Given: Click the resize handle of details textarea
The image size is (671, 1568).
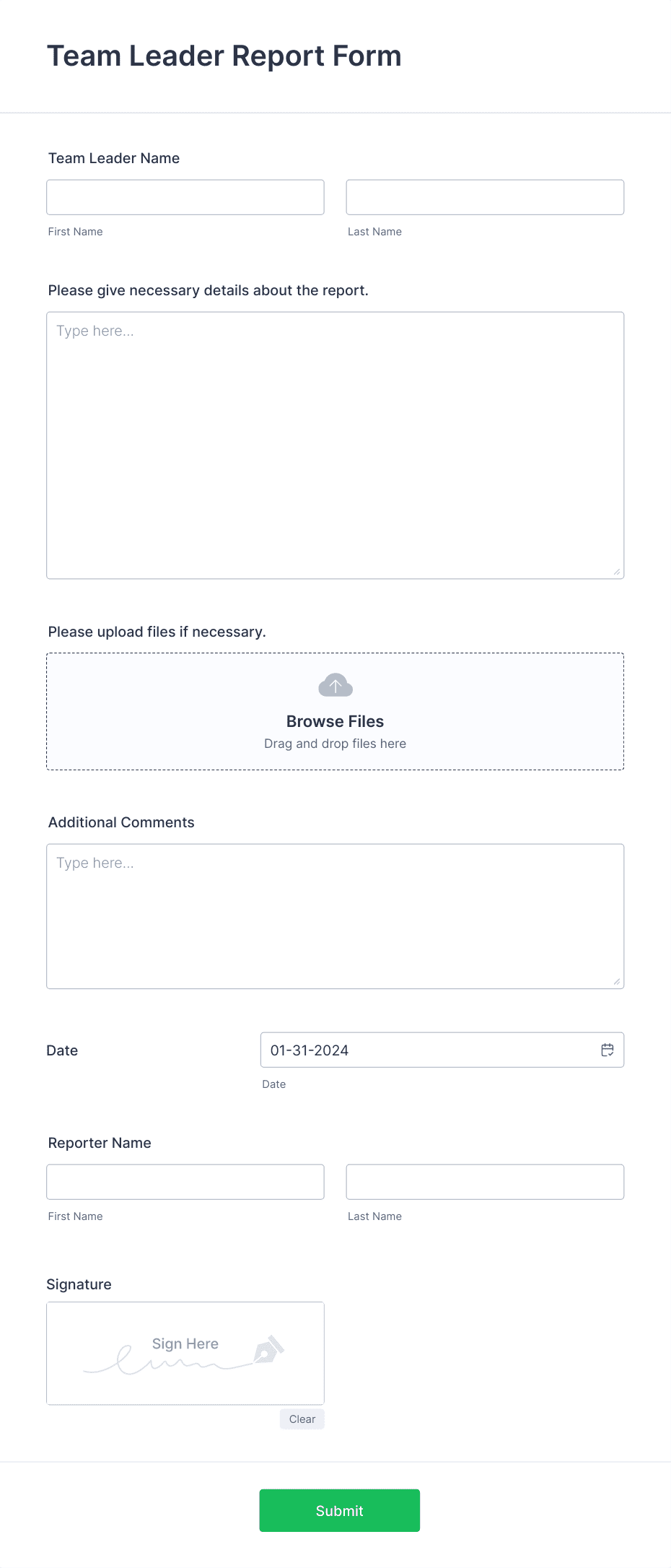Looking at the screenshot, I should pos(617,570).
